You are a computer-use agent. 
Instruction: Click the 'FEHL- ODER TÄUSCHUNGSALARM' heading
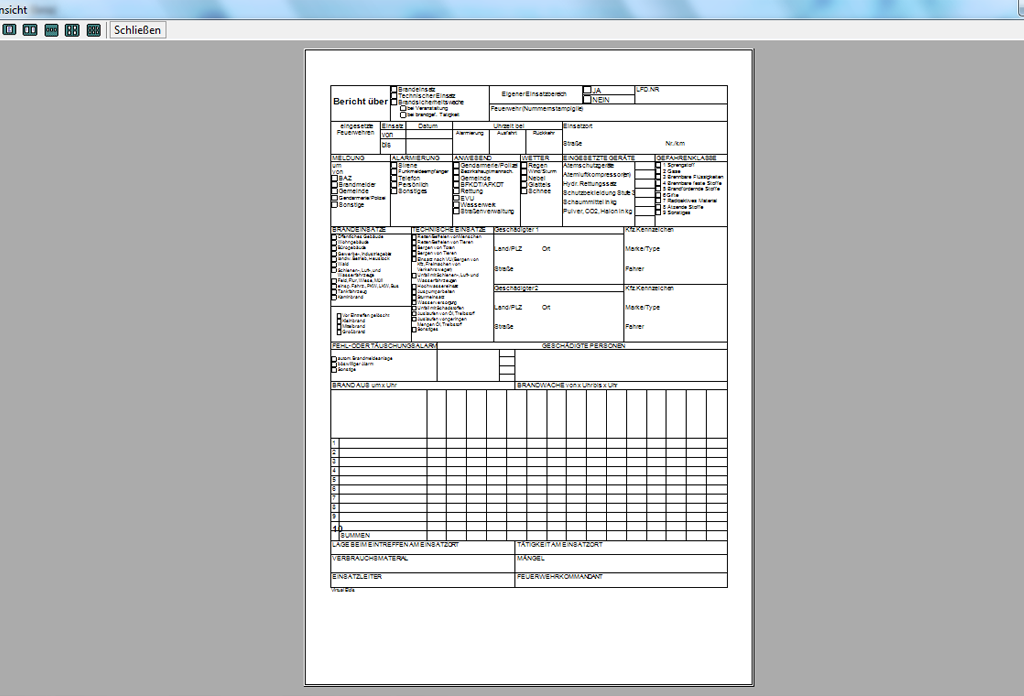pos(384,345)
